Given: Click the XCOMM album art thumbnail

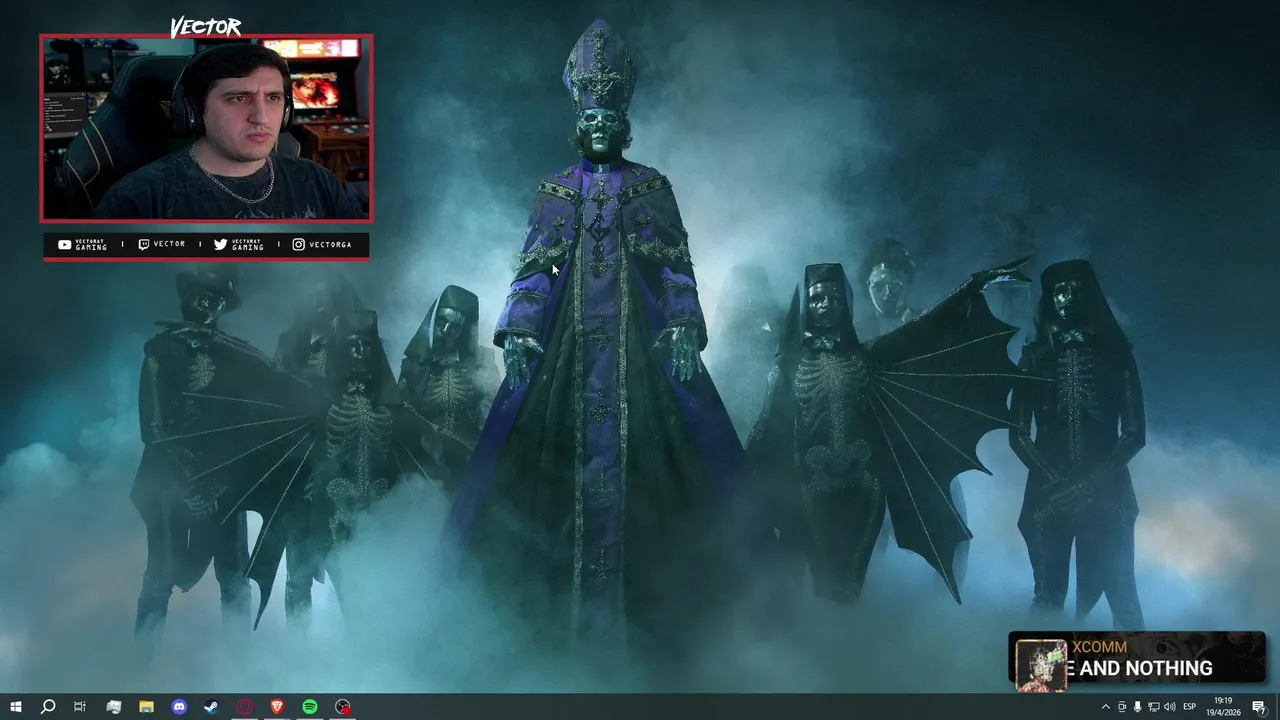Looking at the screenshot, I should point(1041,665).
